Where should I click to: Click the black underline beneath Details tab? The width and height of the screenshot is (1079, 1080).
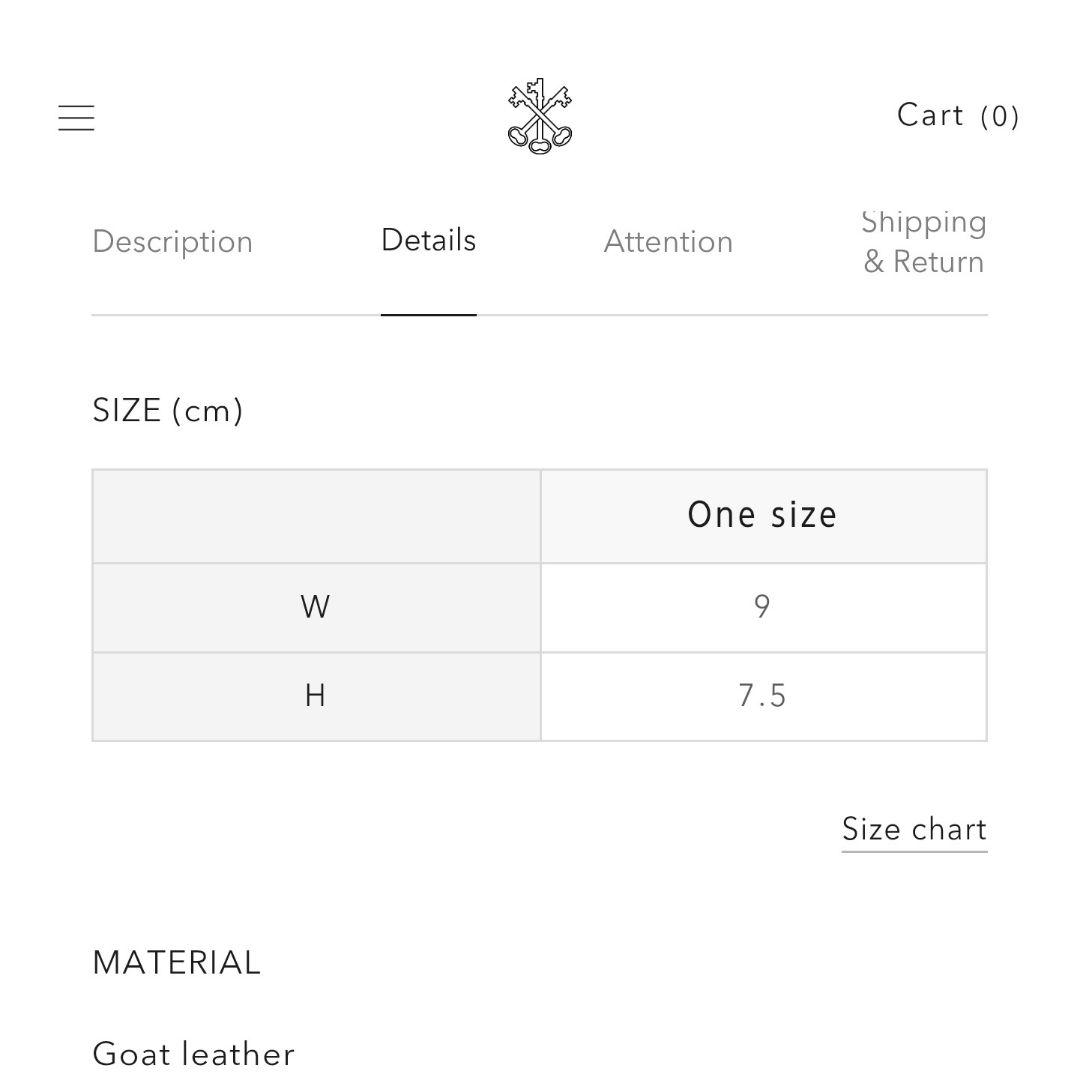tap(428, 314)
